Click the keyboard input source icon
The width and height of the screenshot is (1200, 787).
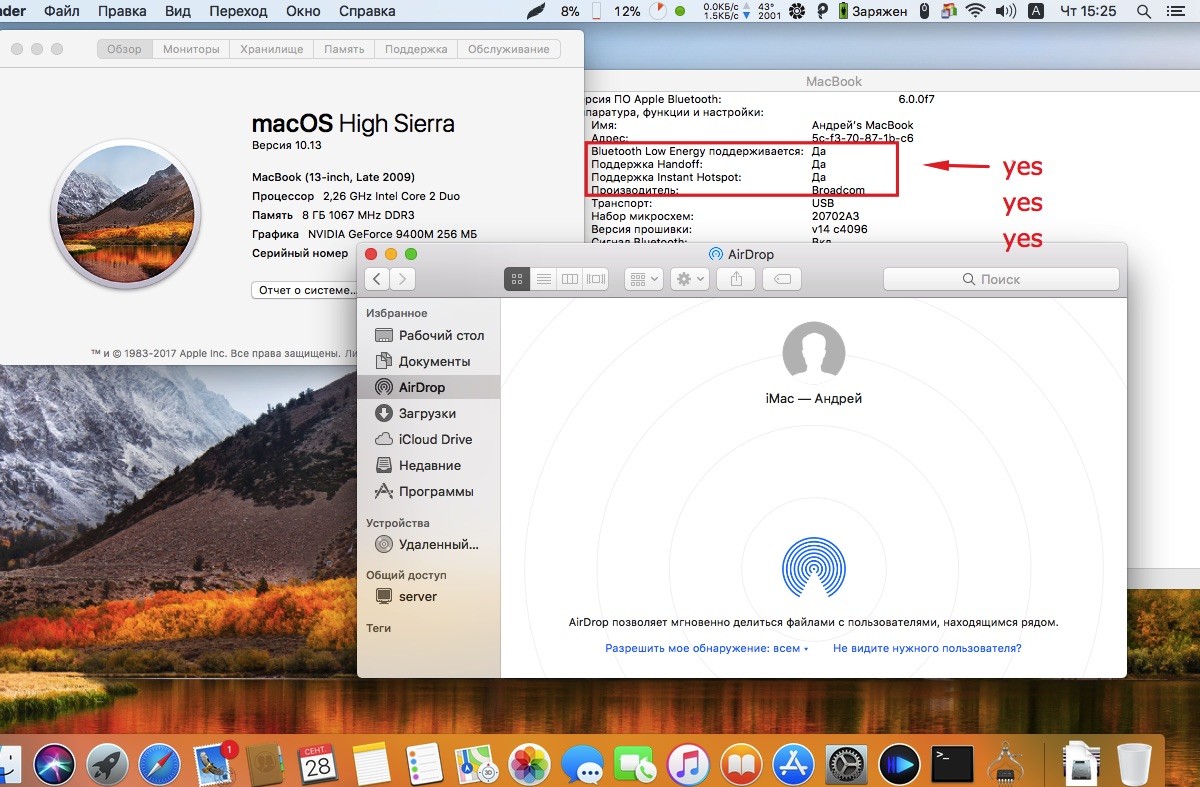point(1035,12)
